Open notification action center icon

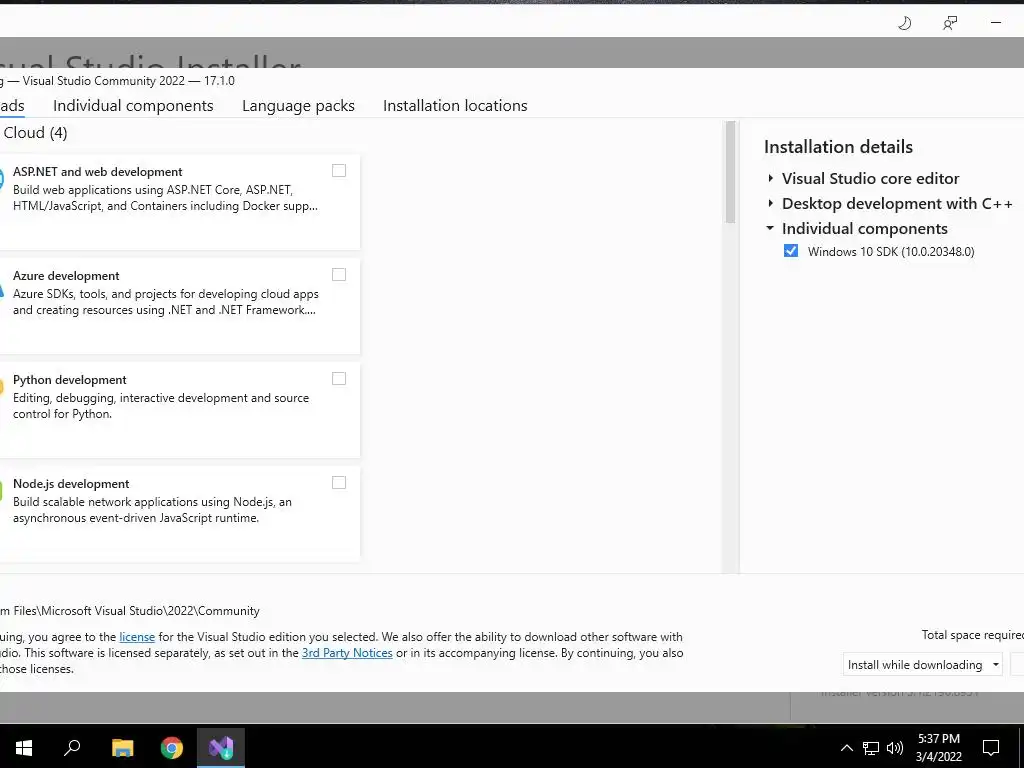[x=991, y=748]
